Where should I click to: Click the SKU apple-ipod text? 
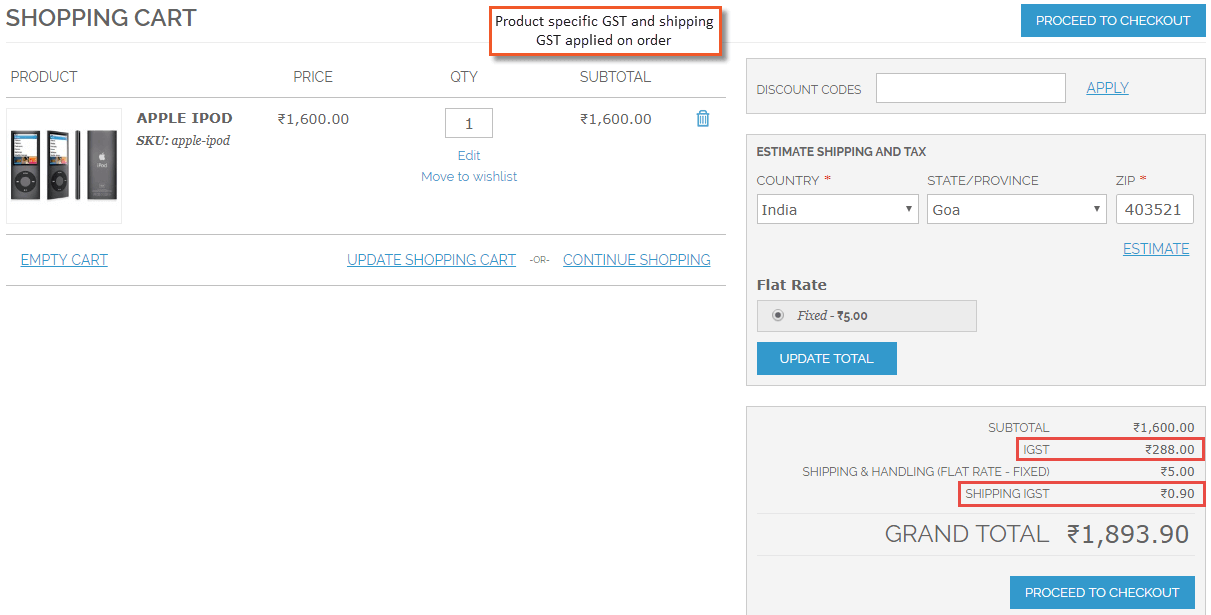pyautogui.click(x=184, y=141)
